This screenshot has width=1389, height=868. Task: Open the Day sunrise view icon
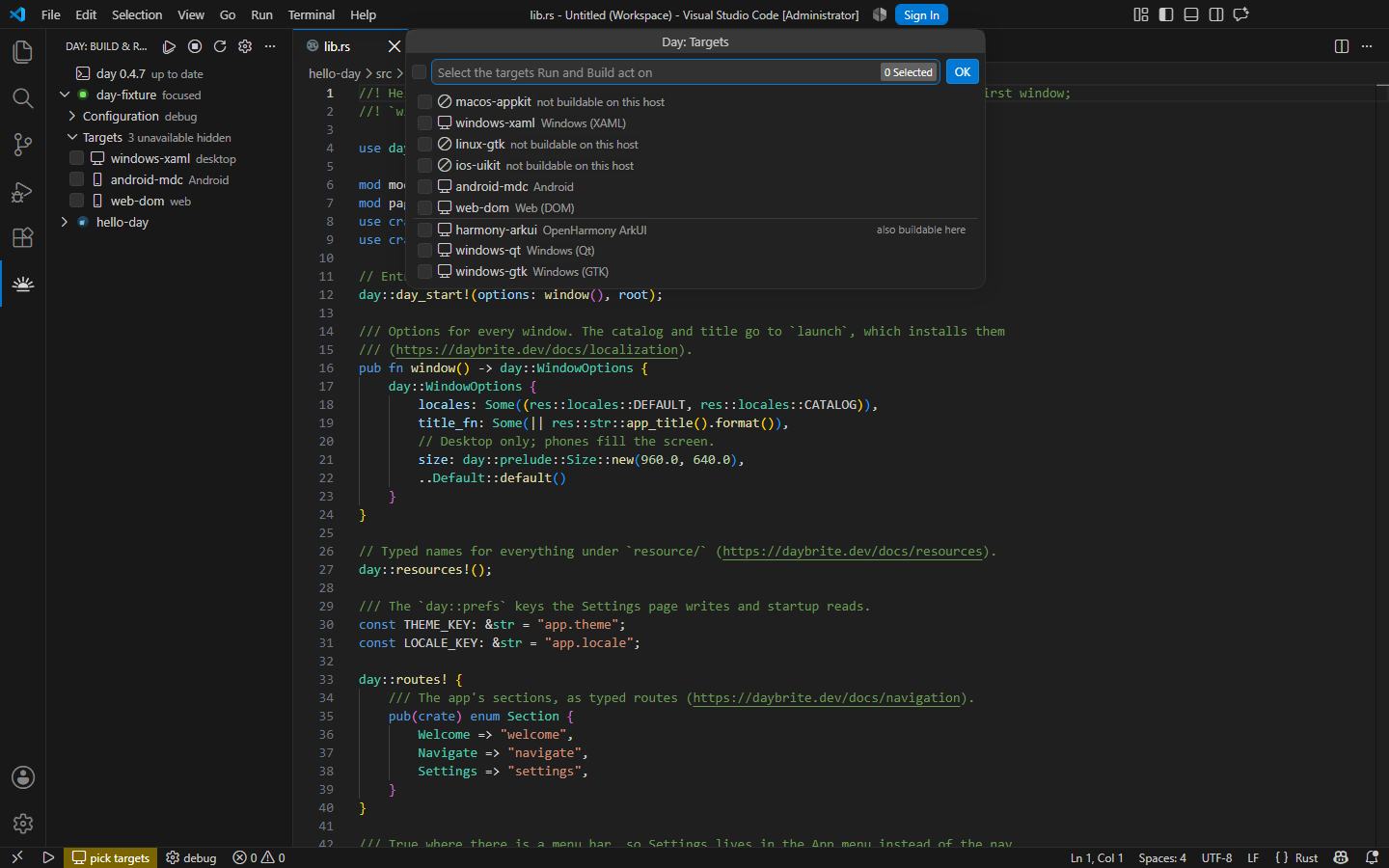pyautogui.click(x=23, y=284)
